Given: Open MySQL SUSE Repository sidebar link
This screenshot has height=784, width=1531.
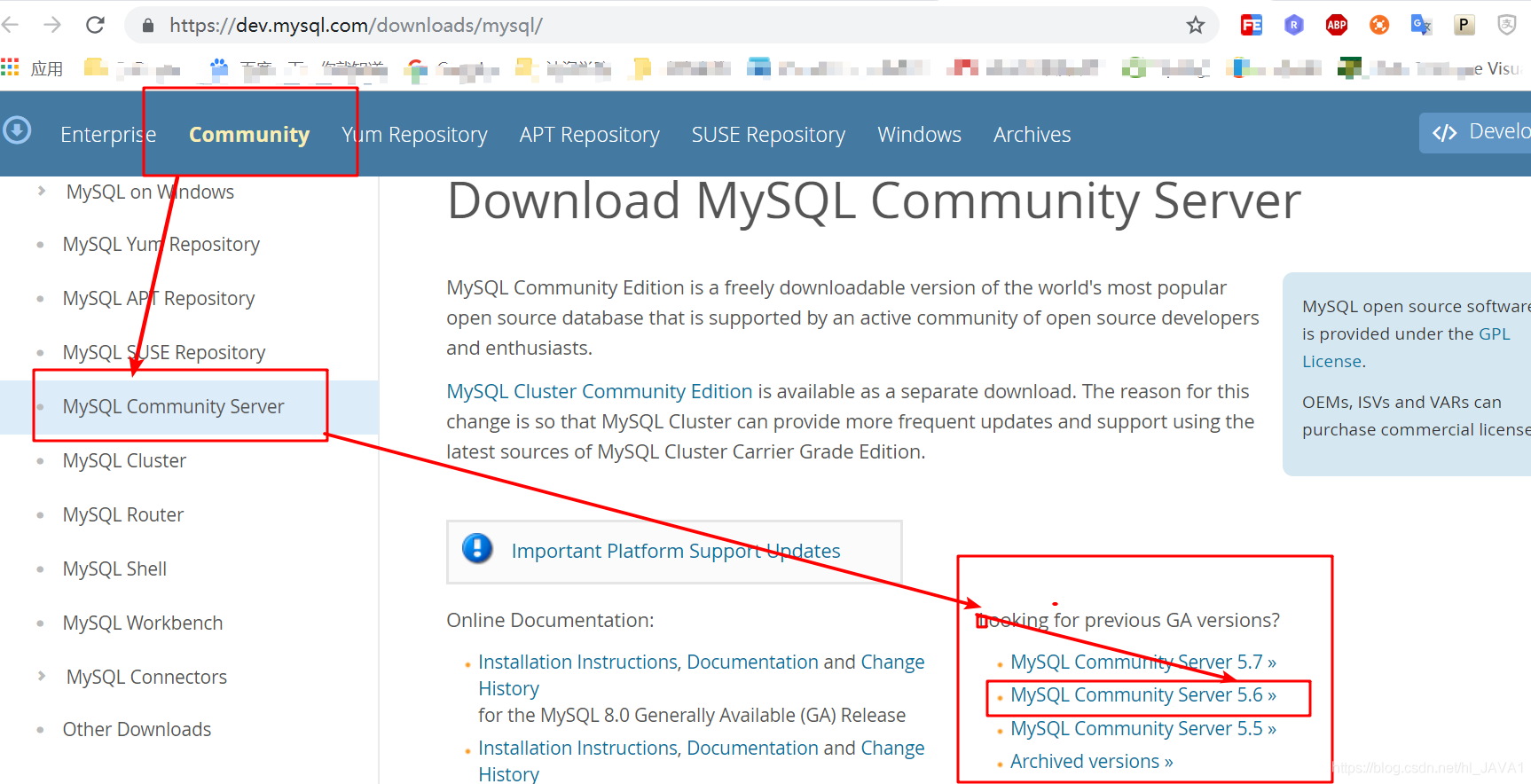Looking at the screenshot, I should (164, 353).
